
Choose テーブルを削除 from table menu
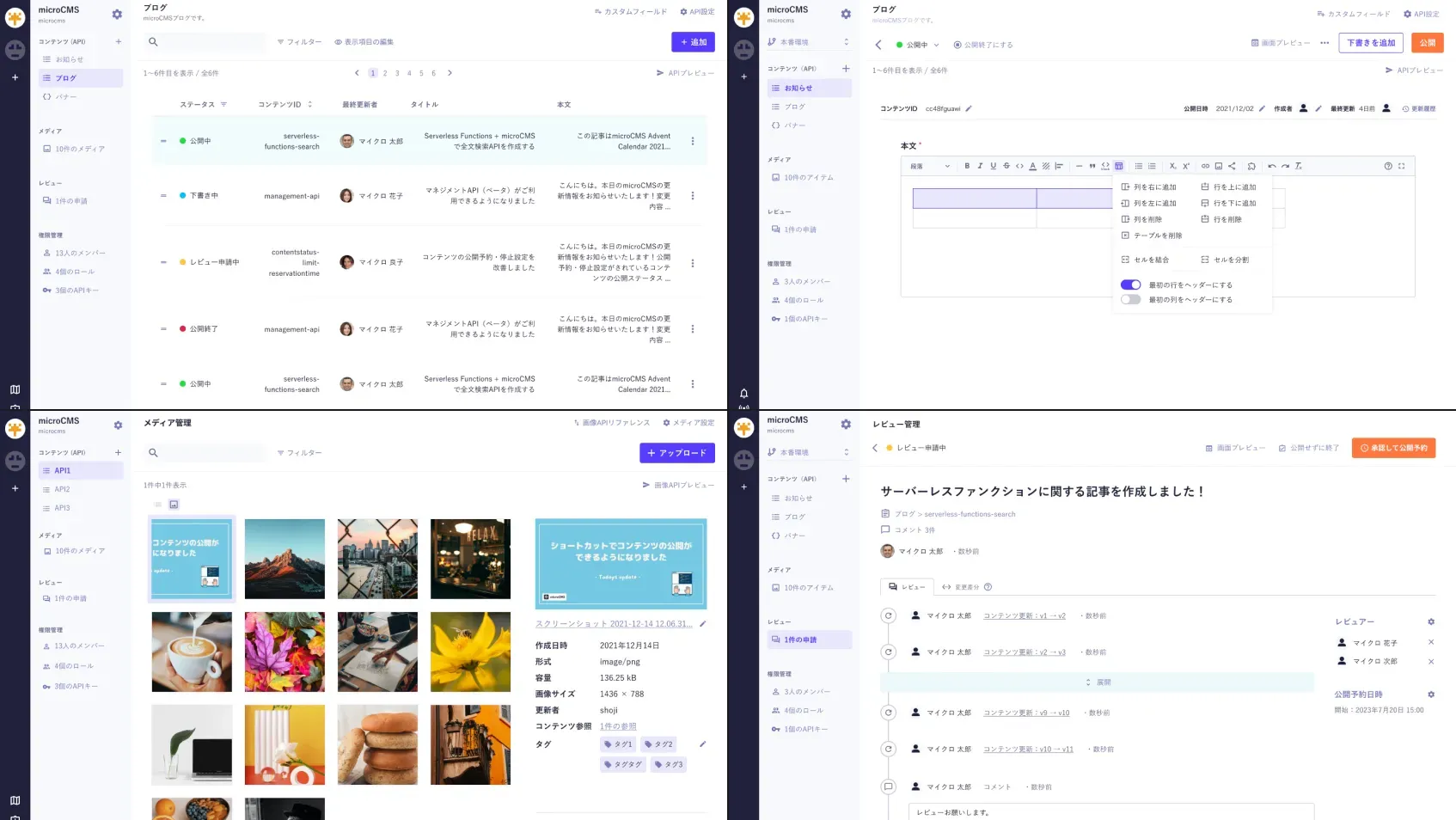click(x=1152, y=236)
